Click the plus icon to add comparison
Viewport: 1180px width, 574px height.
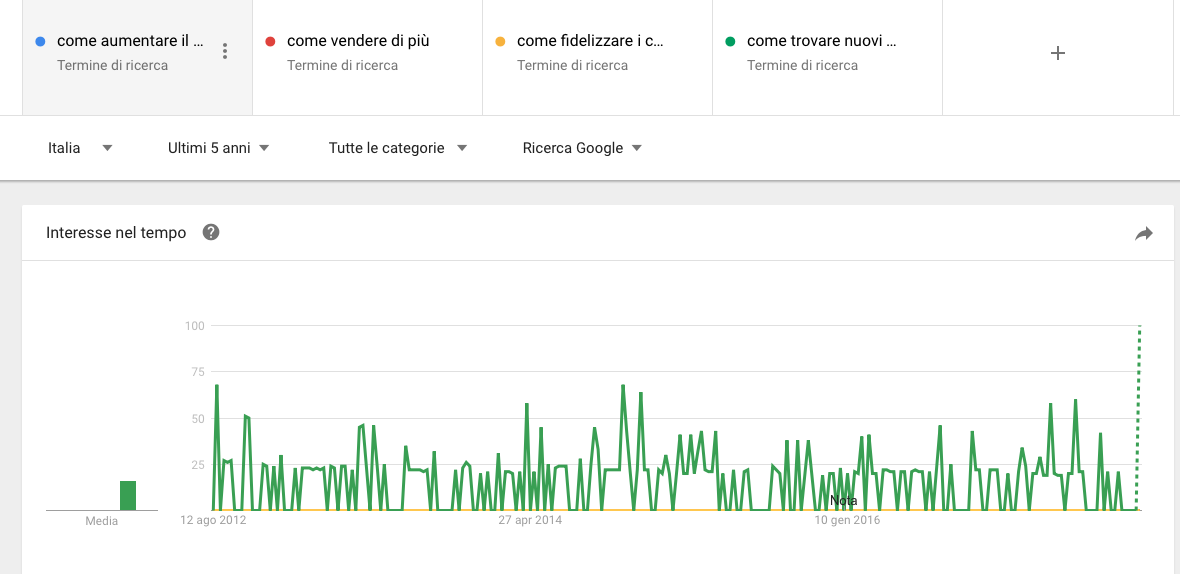click(1057, 53)
